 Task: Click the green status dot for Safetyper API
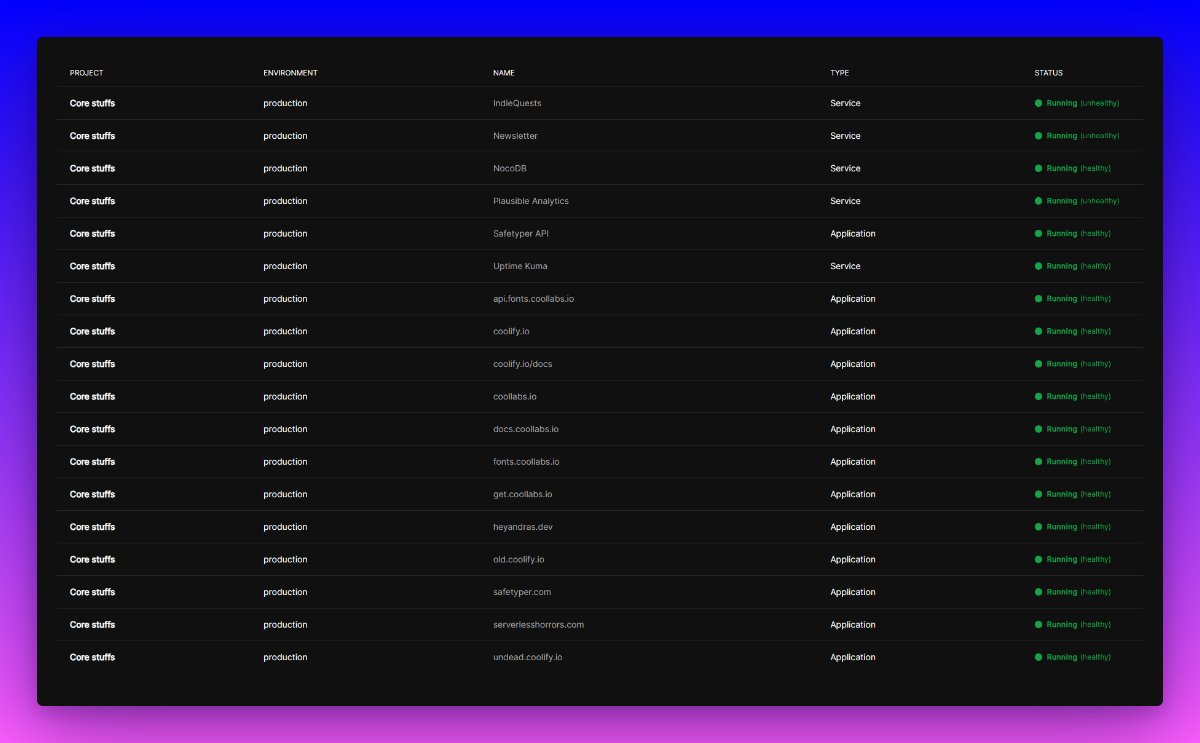click(x=1038, y=234)
